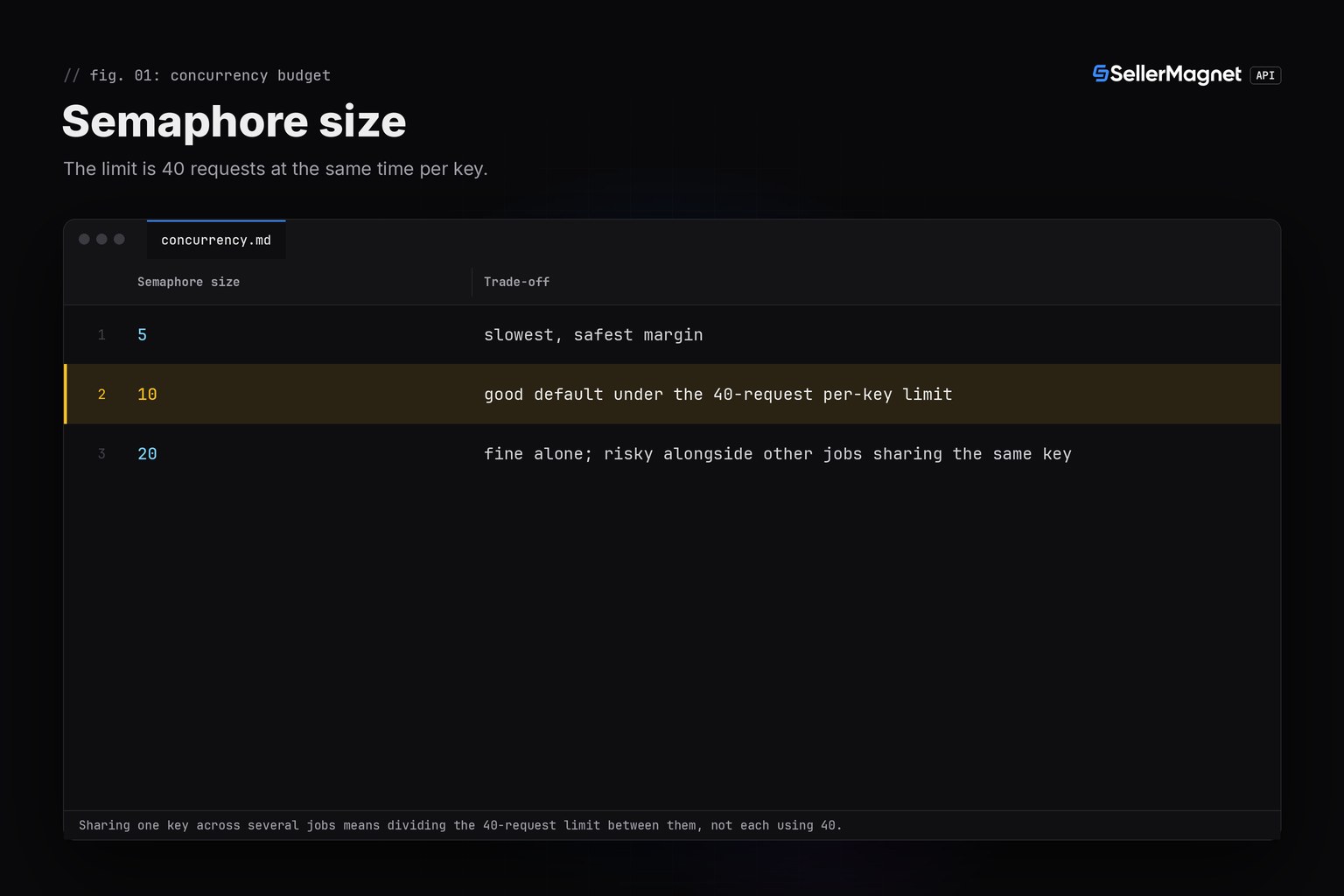Select line number 3 in the gutter
This screenshot has width=1344, height=896.
pos(101,454)
